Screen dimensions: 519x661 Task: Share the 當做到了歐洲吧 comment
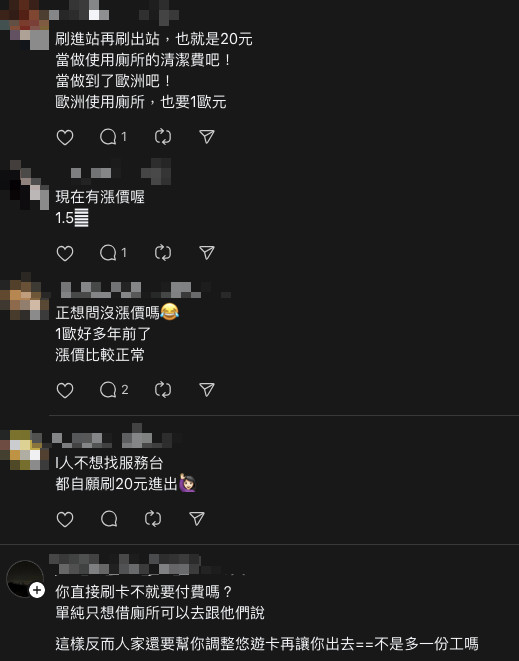(x=207, y=137)
